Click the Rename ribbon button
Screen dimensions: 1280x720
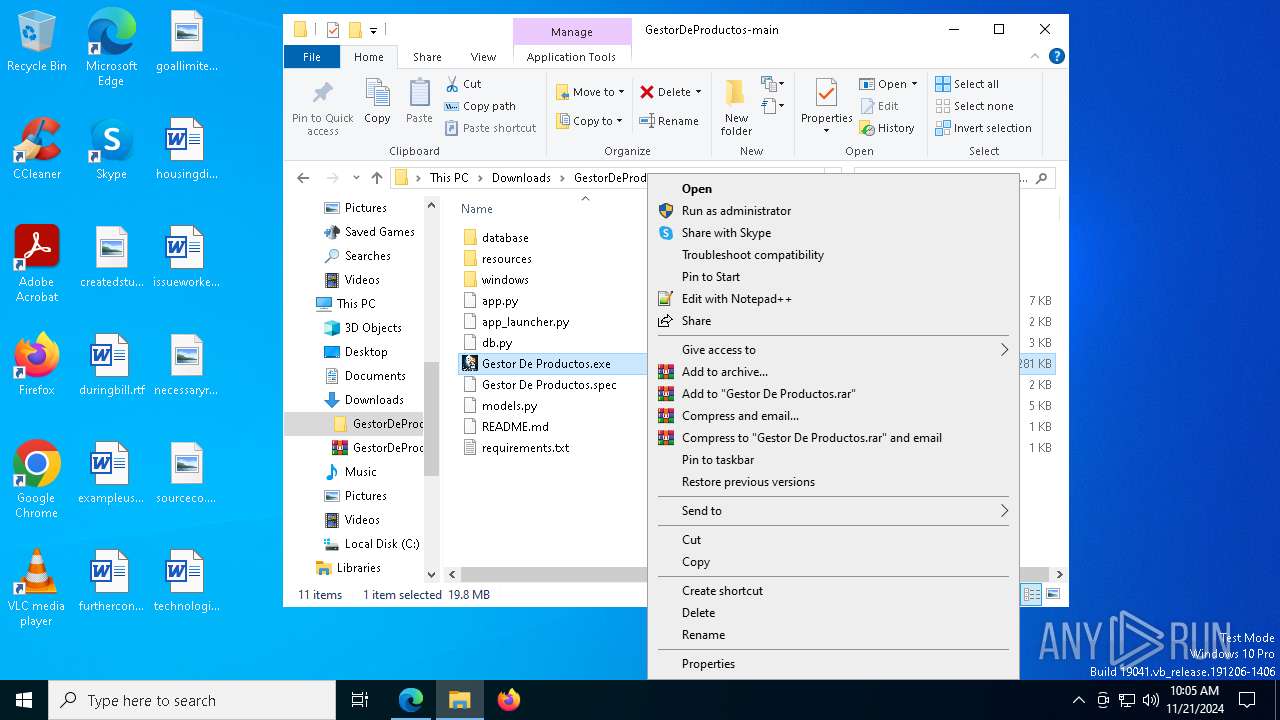(670, 121)
